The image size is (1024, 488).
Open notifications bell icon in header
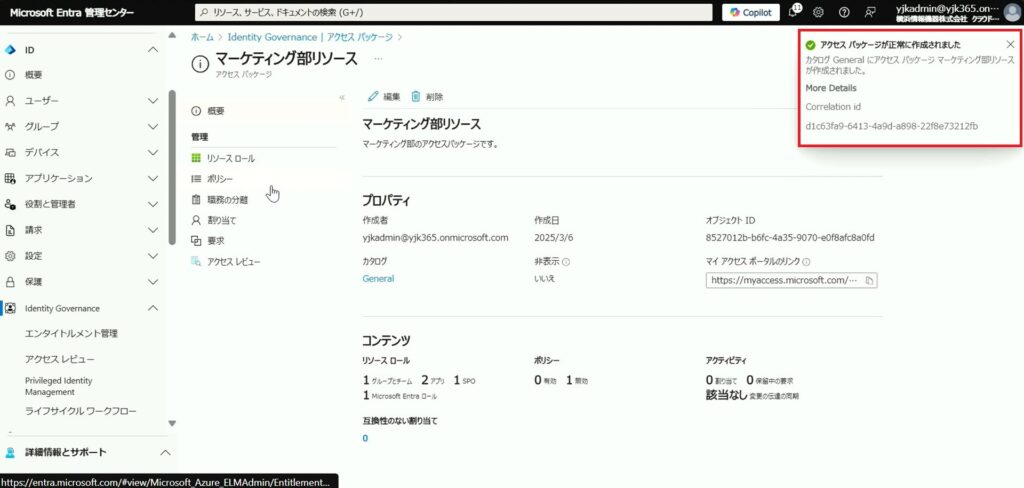click(x=793, y=12)
